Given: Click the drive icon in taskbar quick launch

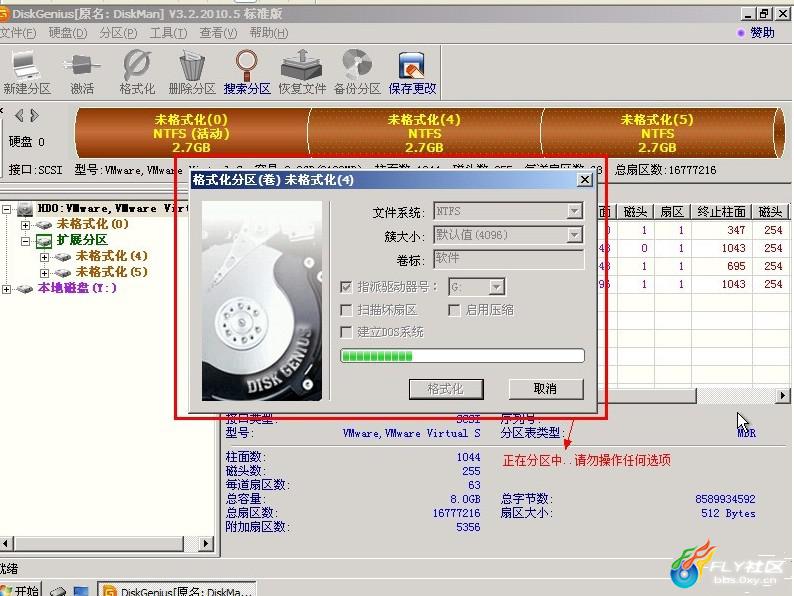Looking at the screenshot, I should coord(58,591).
